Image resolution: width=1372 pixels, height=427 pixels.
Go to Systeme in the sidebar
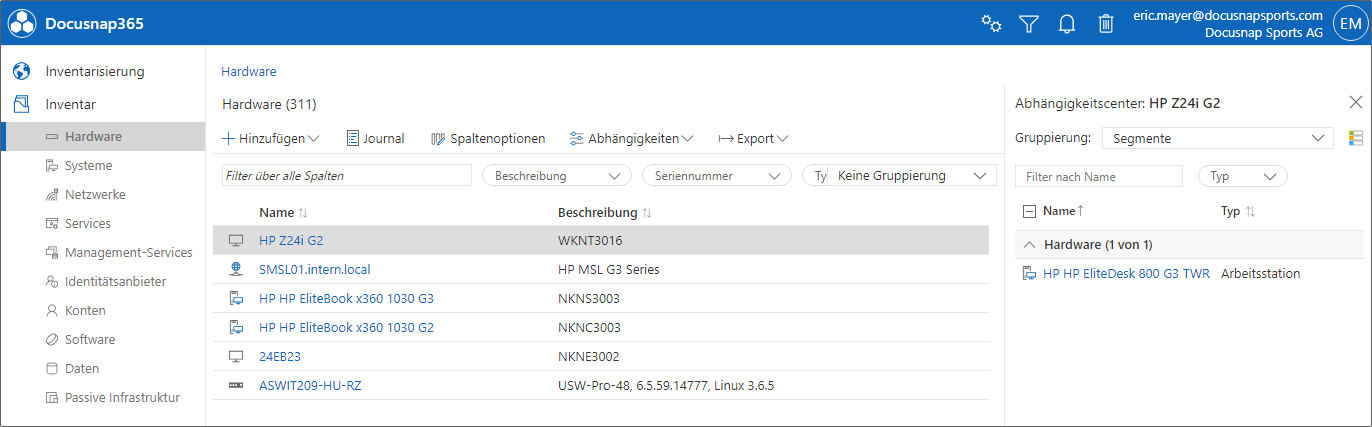(88, 166)
